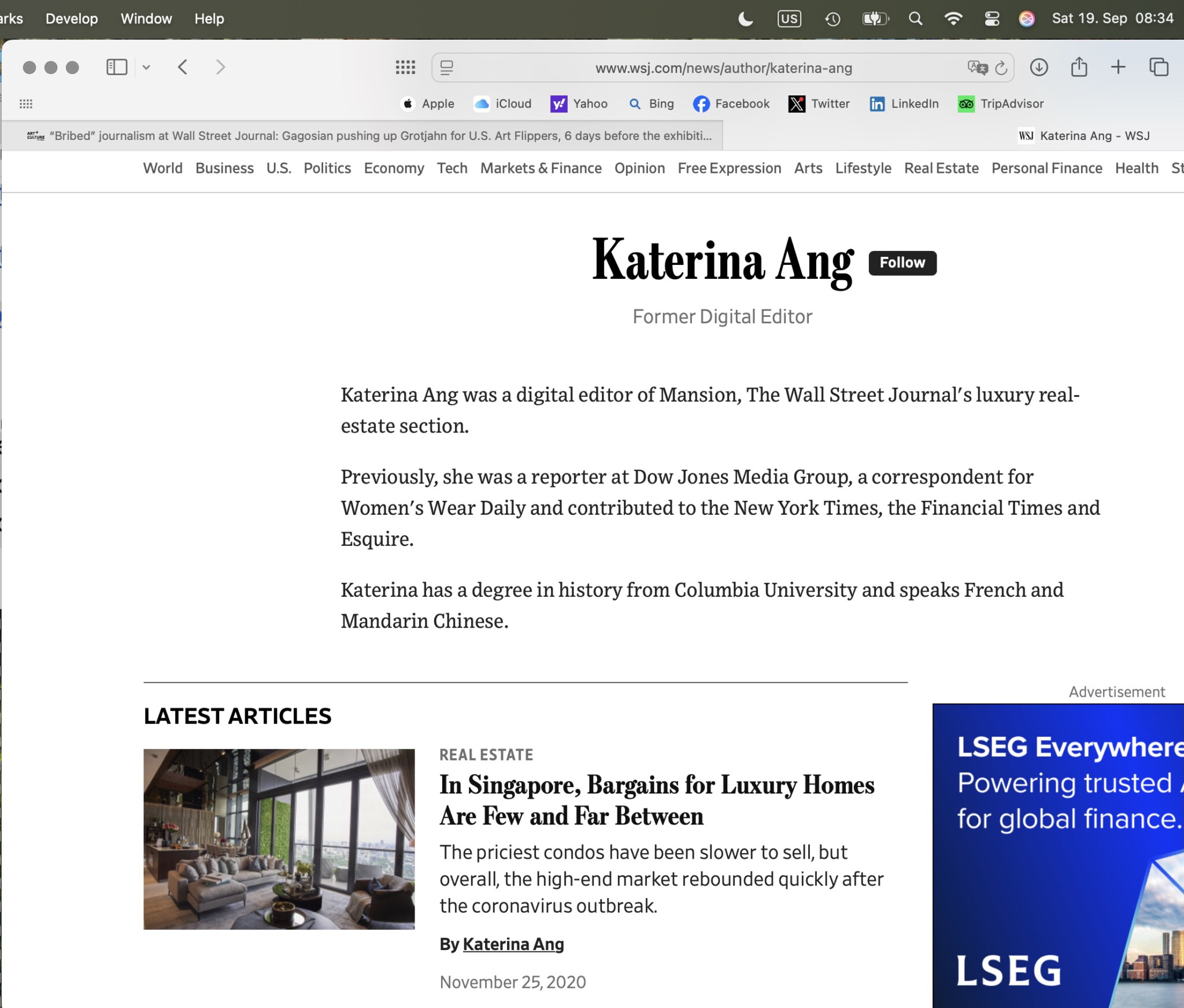
Task: Open the LinkedIn bookmark
Action: [904, 104]
